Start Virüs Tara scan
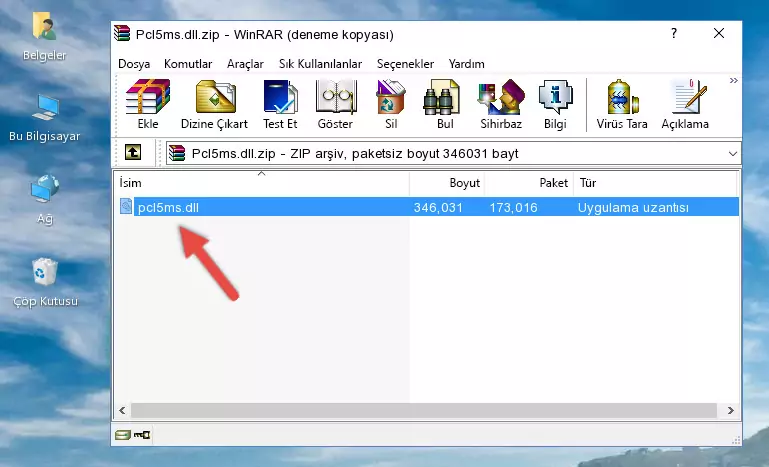Screen dimensions: 769x467 tap(622, 104)
